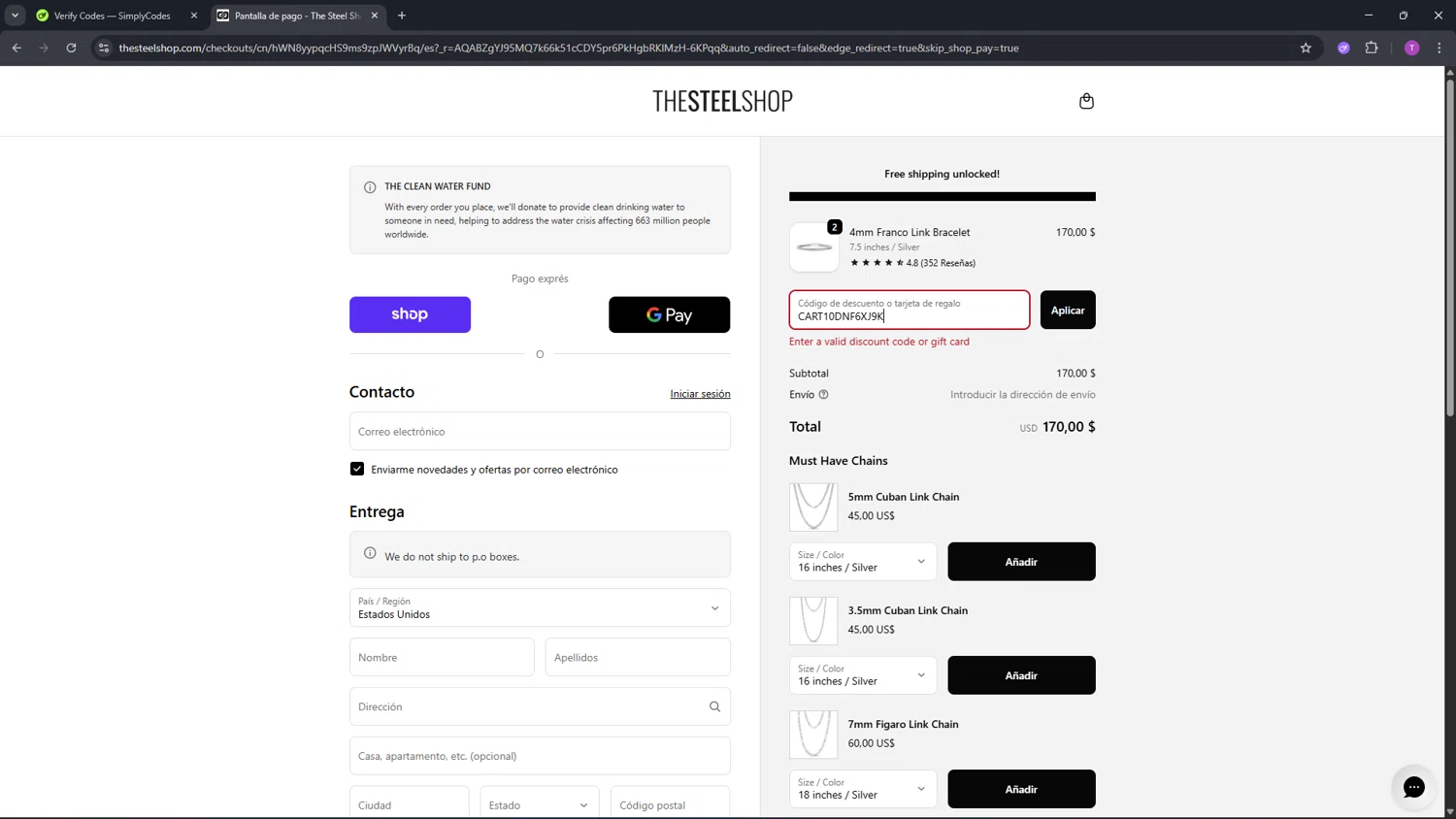Viewport: 1456px width, 819px height.
Task: Go forward in browser history
Action: click(x=44, y=48)
